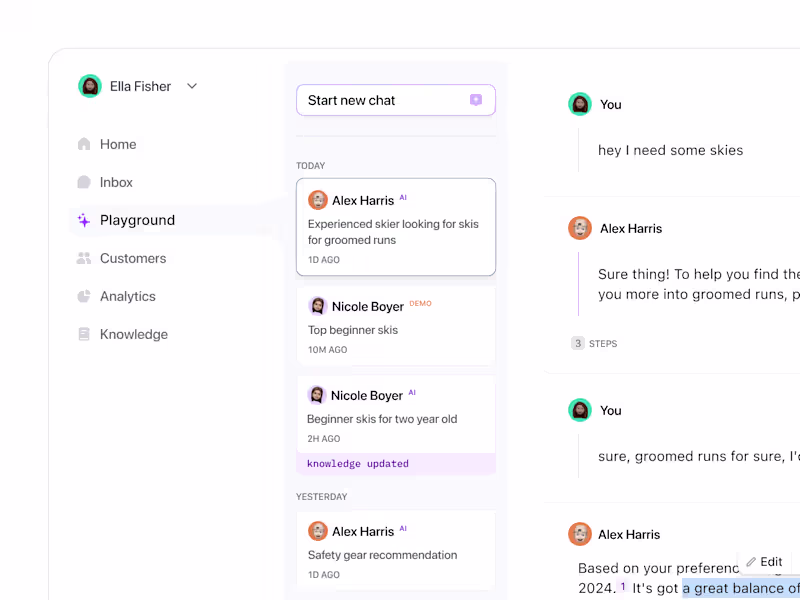
Task: Click the knowledge updated tag
Action: click(x=358, y=464)
